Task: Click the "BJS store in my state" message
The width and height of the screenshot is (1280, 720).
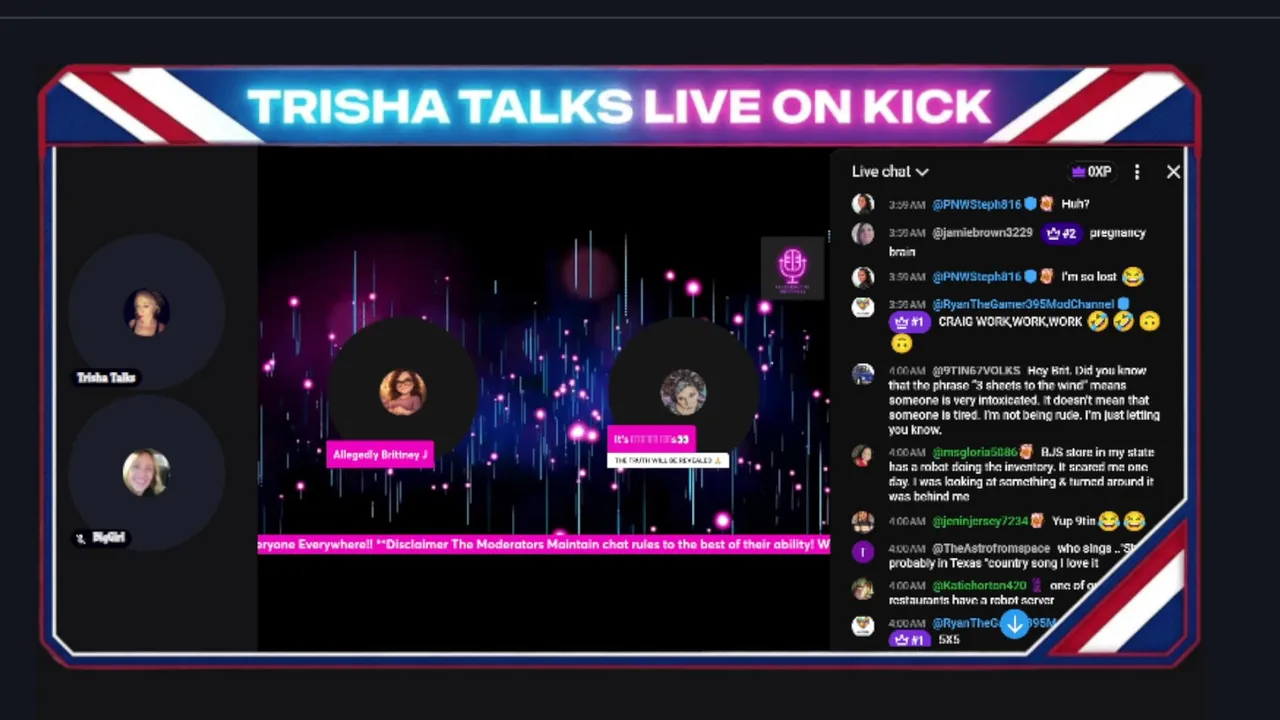Action: point(1024,475)
